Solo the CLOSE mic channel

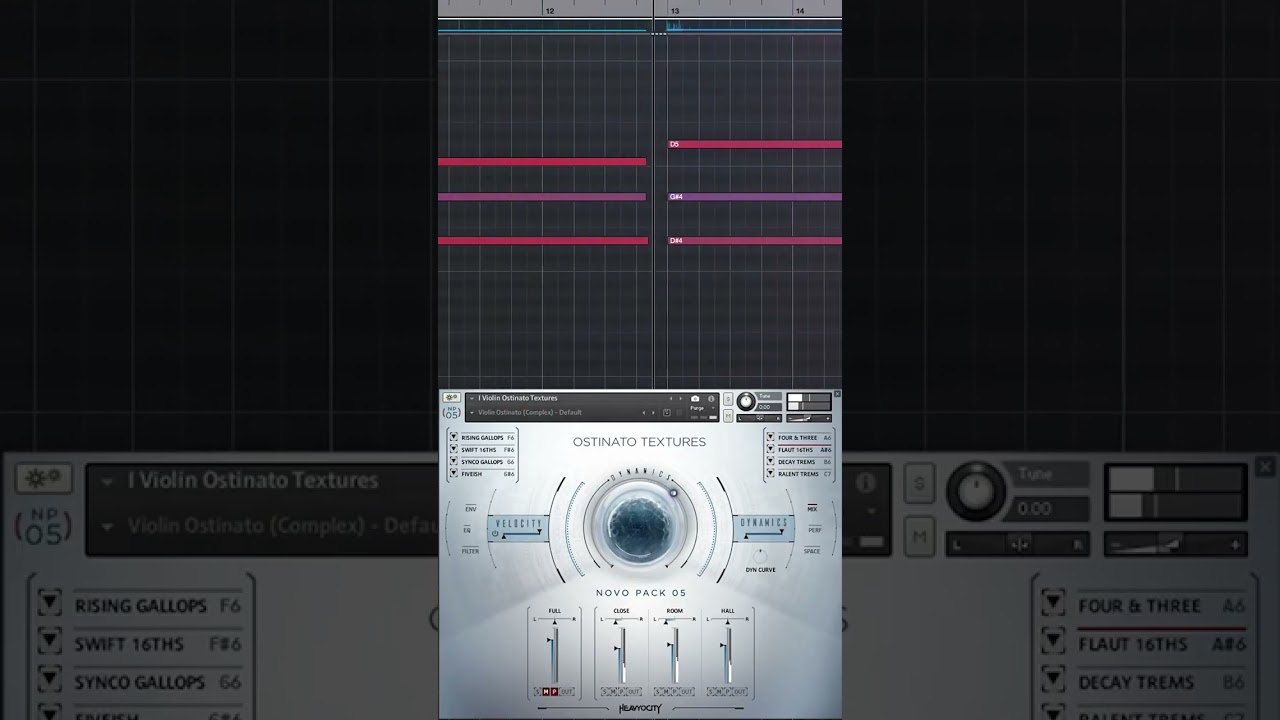click(604, 692)
